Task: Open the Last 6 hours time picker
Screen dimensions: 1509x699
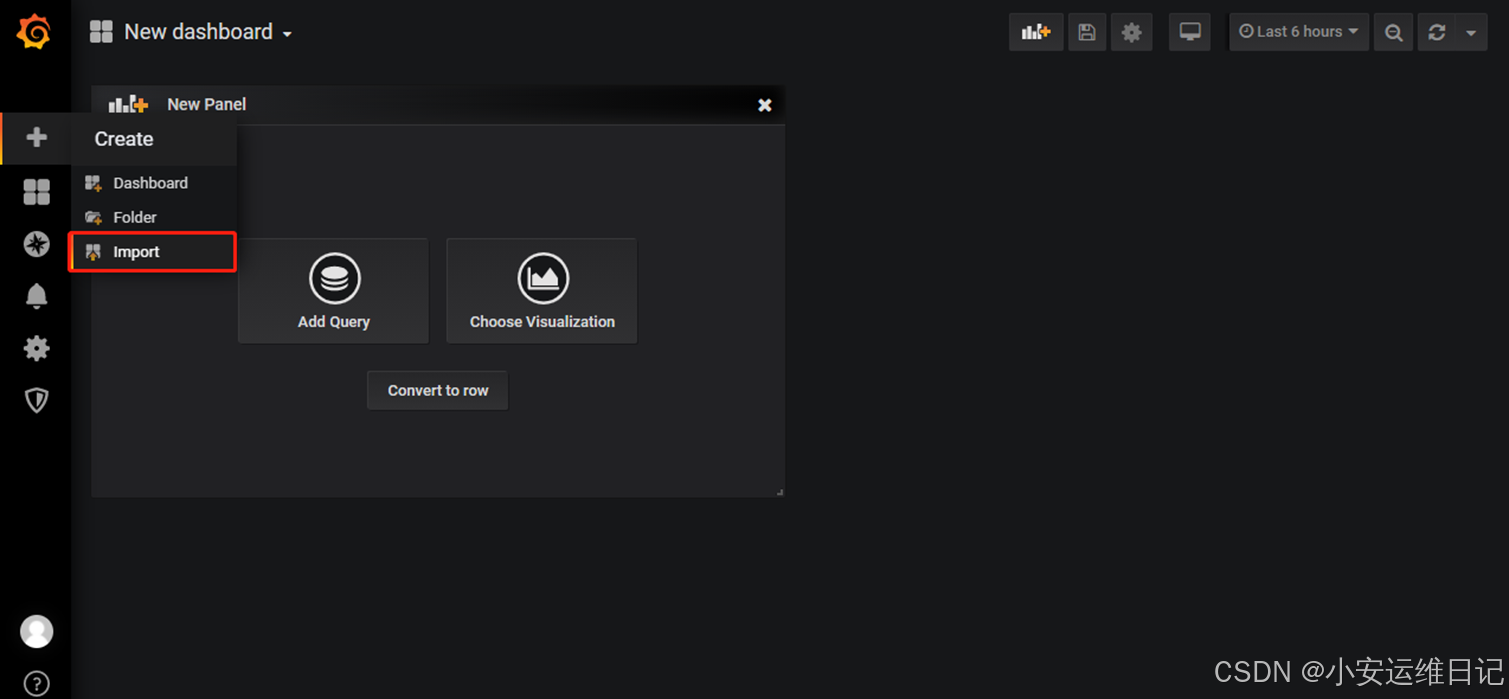Action: pyautogui.click(x=1299, y=32)
